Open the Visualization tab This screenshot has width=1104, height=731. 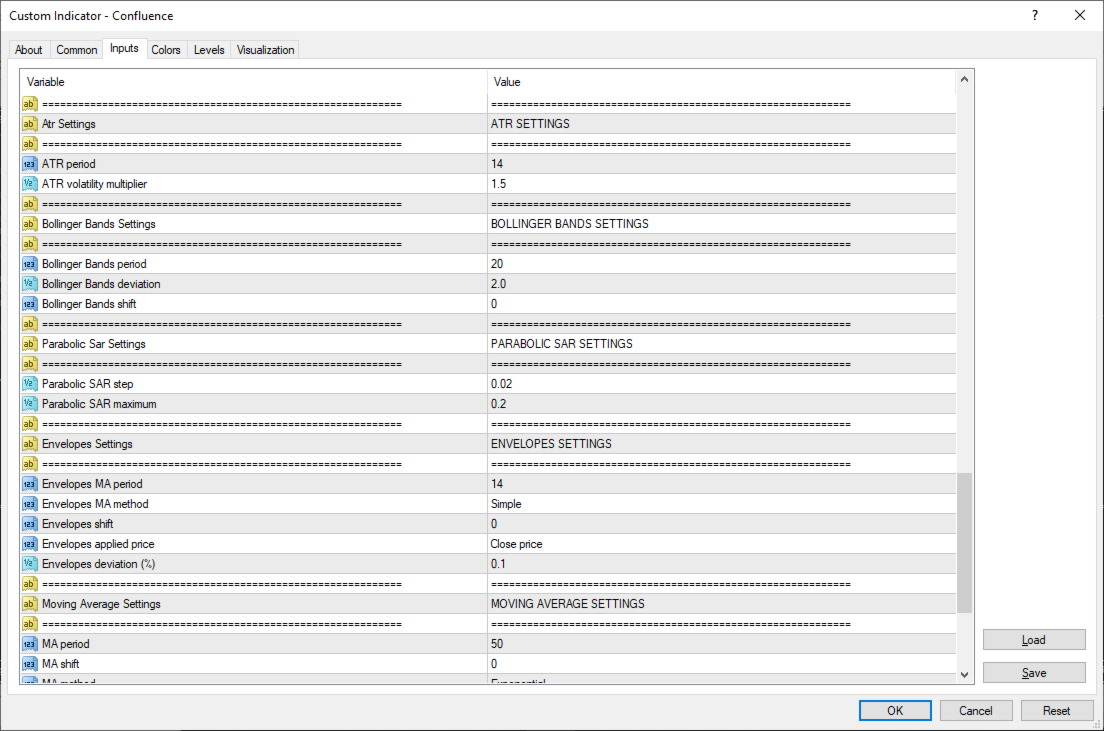tap(265, 50)
